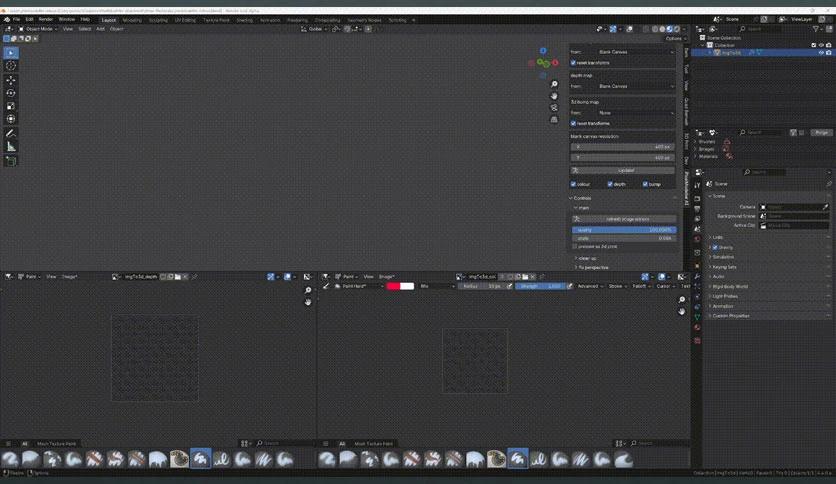This screenshot has width=836, height=484.
Task: Open the File menu
Action: tap(16, 19)
